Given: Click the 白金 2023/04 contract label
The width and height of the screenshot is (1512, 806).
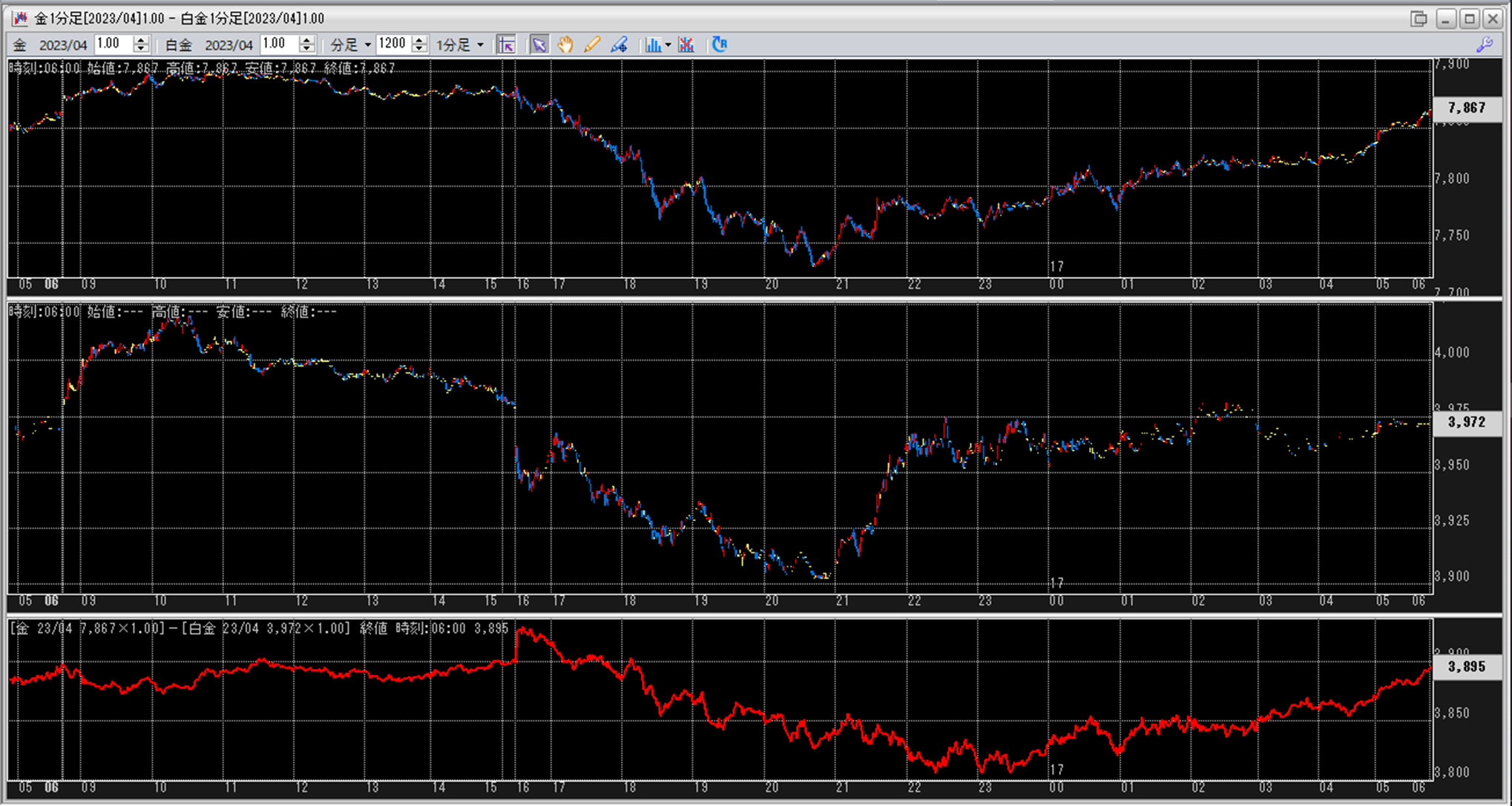Looking at the screenshot, I should pyautogui.click(x=229, y=45).
